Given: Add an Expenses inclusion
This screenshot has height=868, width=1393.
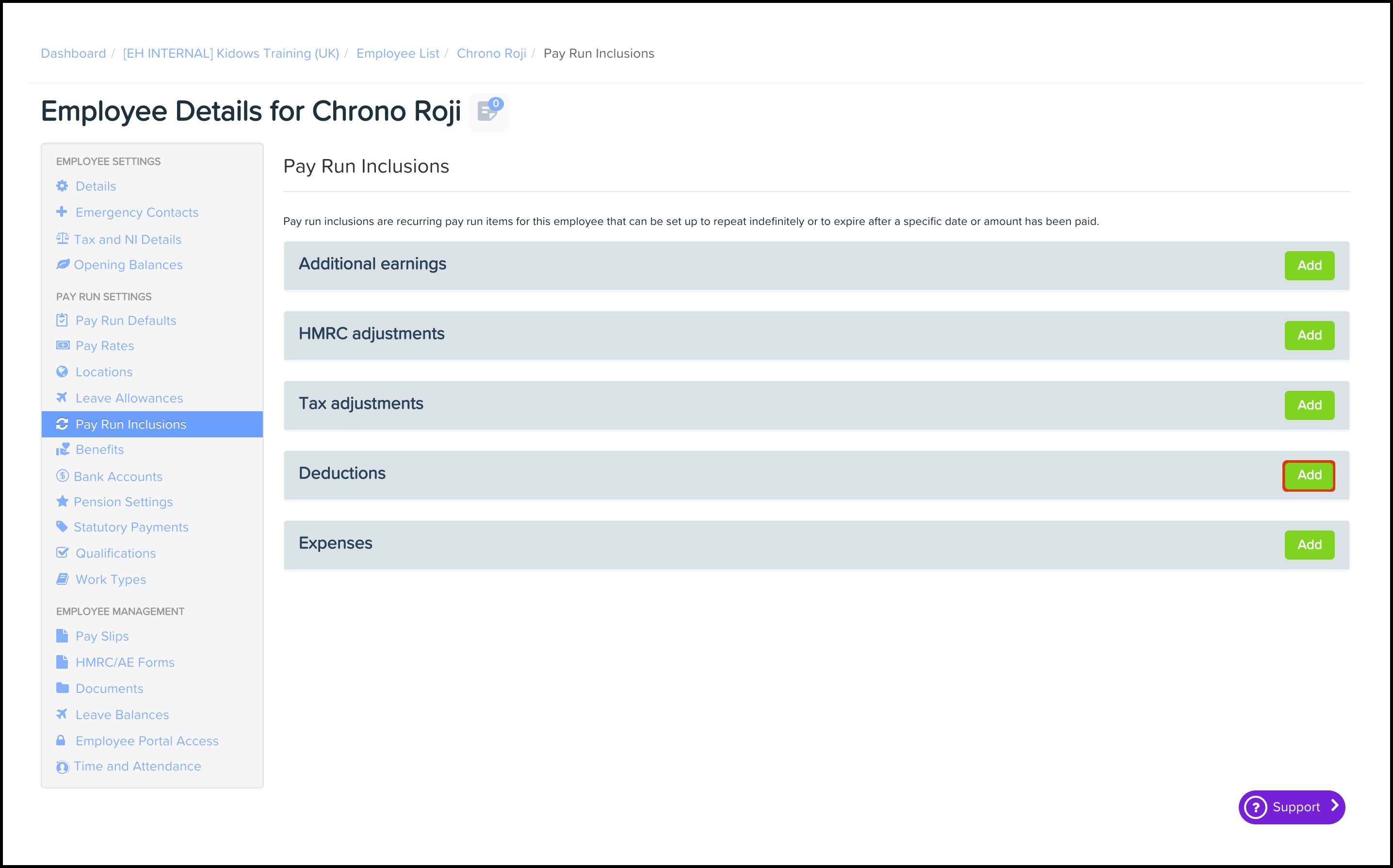Looking at the screenshot, I should (x=1309, y=545).
